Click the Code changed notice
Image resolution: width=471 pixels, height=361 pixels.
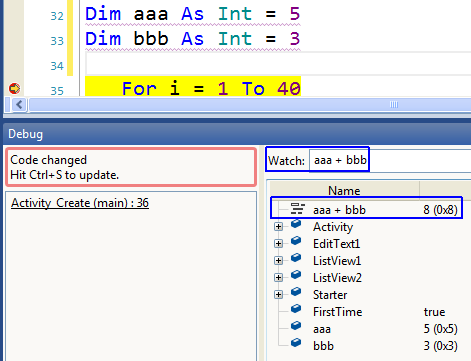point(131,167)
